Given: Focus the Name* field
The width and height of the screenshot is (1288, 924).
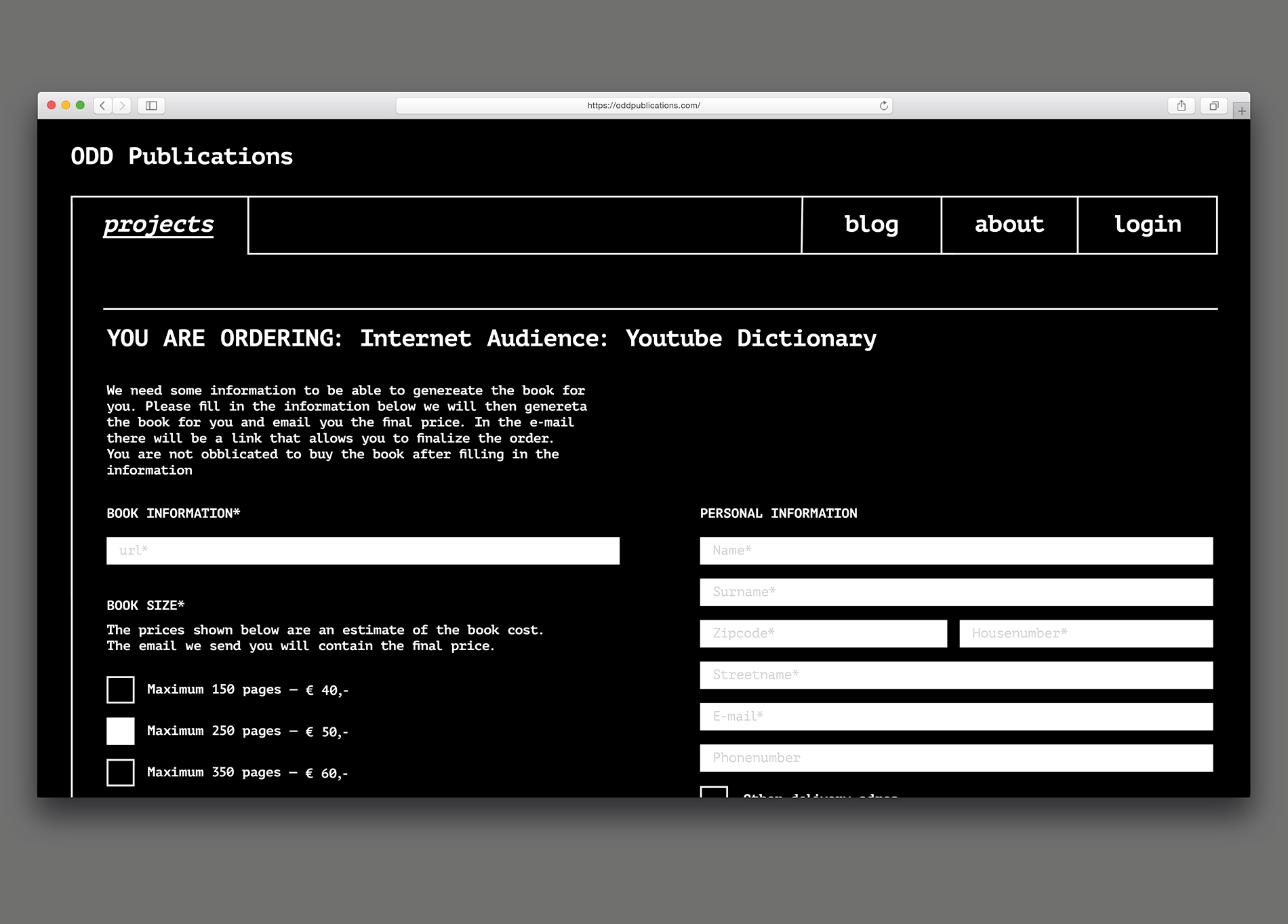Looking at the screenshot, I should [x=957, y=550].
